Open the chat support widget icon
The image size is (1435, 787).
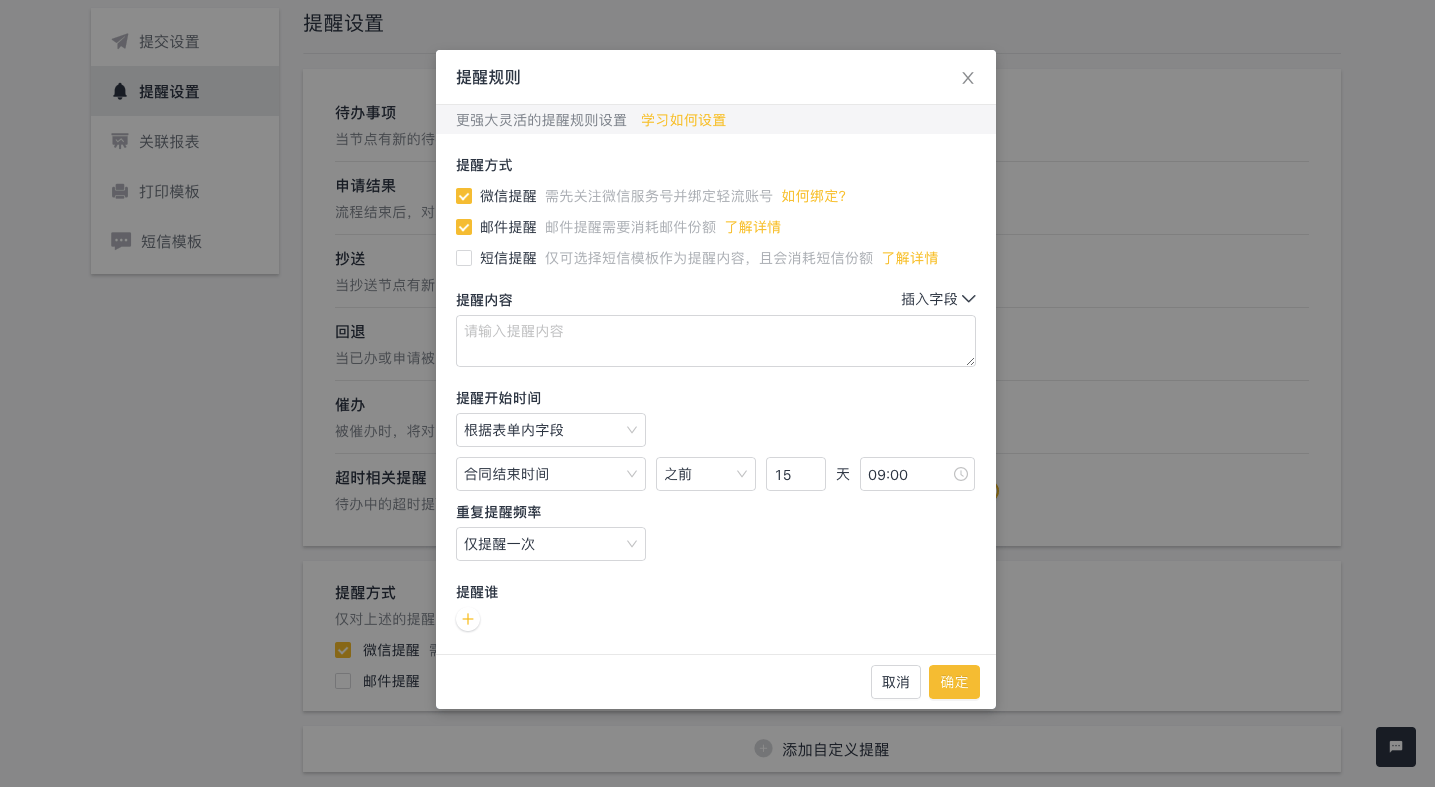tap(1395, 747)
